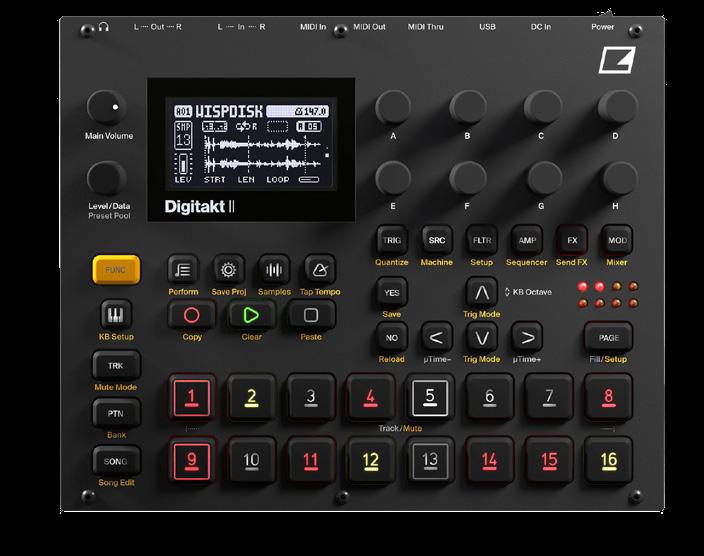The image size is (704, 556).
Task: Select the PTN pattern button
Action: [116, 413]
